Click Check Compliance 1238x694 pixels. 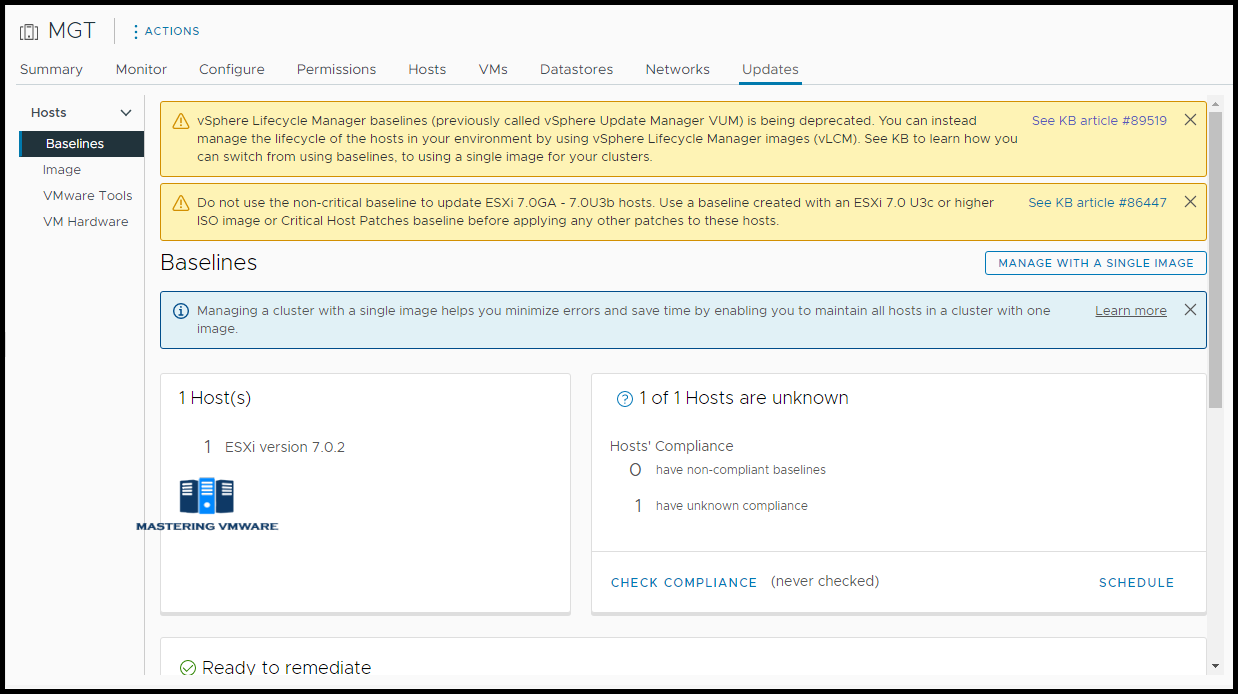point(684,583)
